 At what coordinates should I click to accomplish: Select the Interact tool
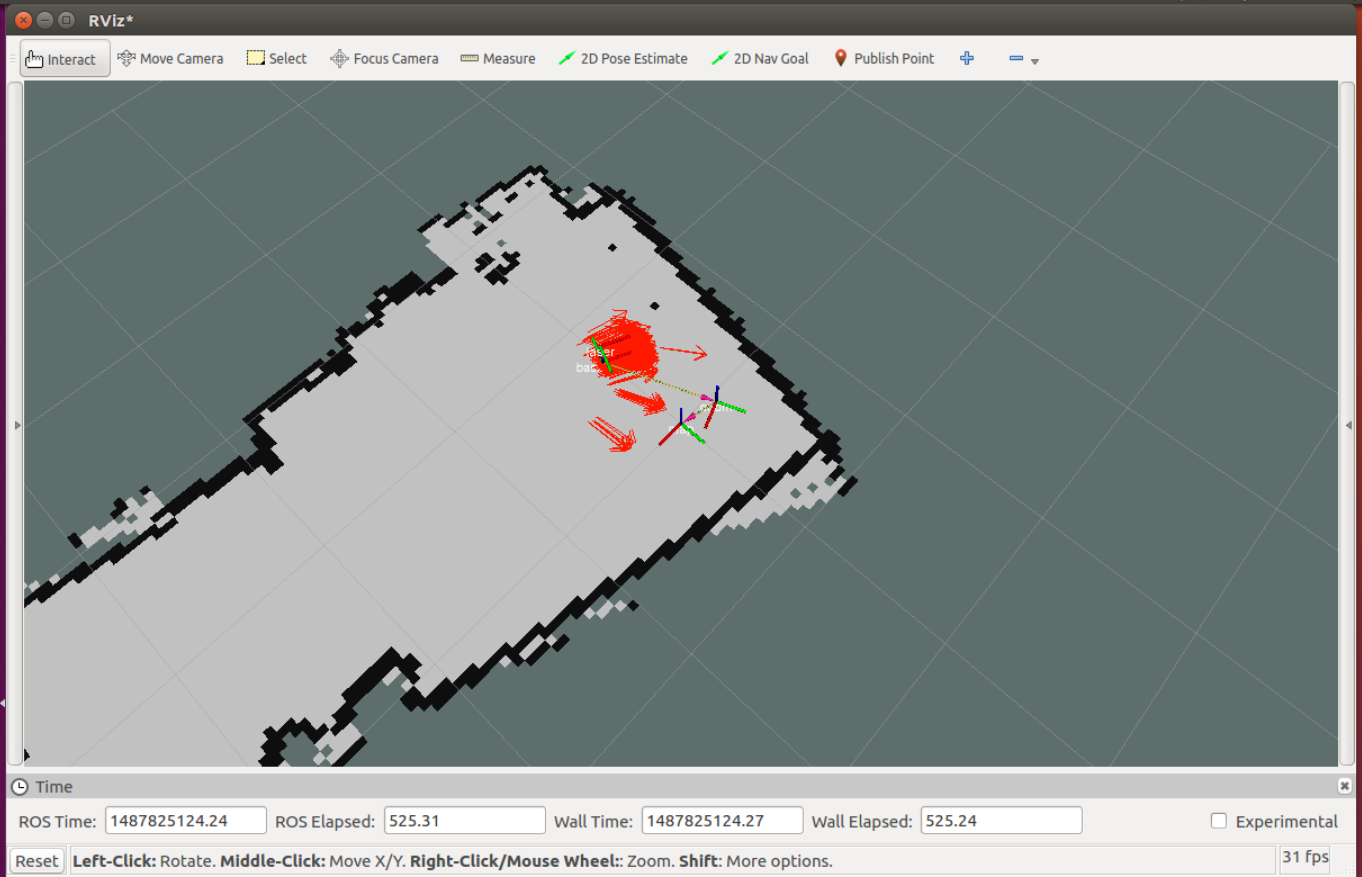[65, 59]
